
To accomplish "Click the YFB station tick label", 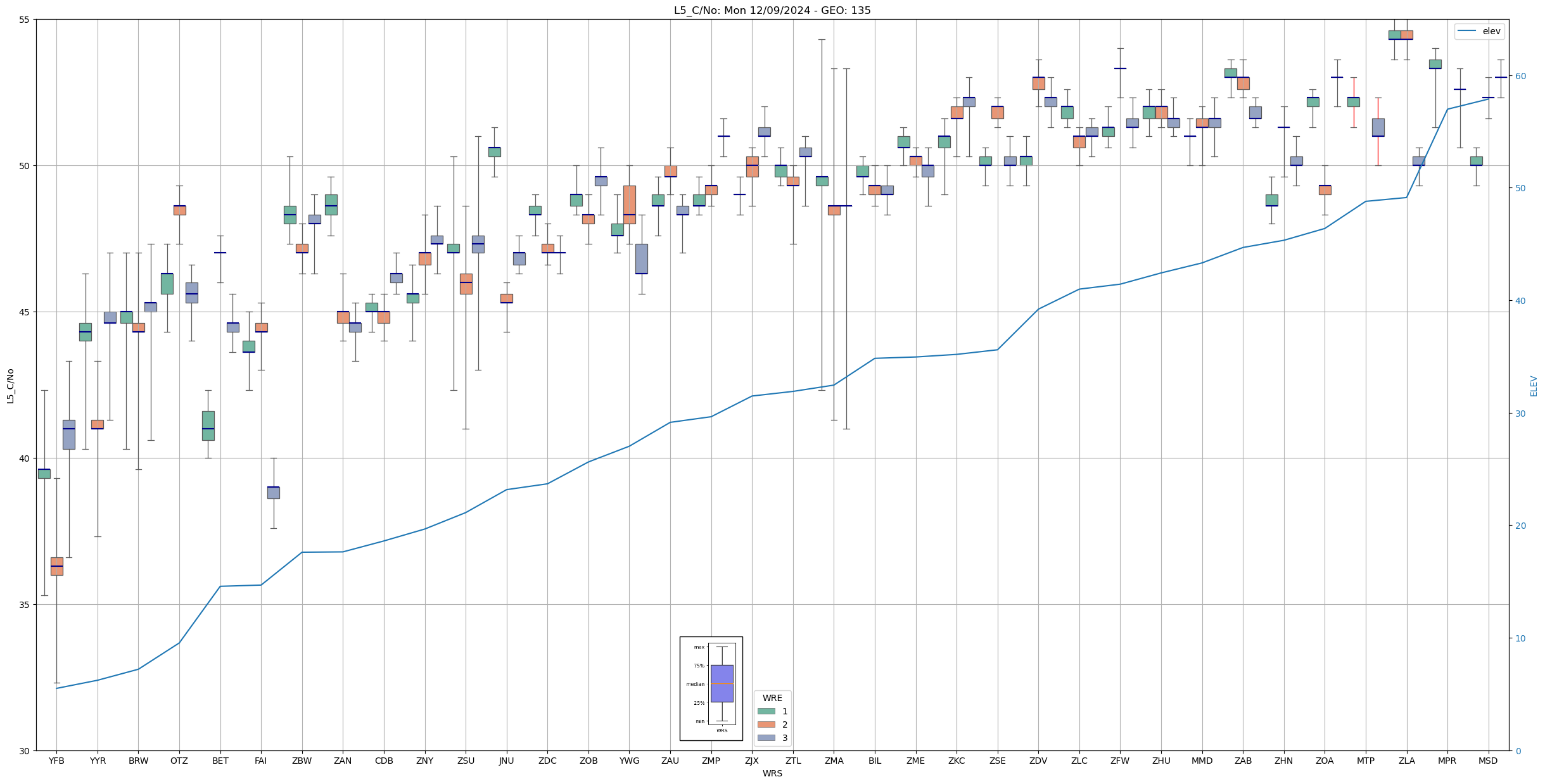I will [x=56, y=761].
